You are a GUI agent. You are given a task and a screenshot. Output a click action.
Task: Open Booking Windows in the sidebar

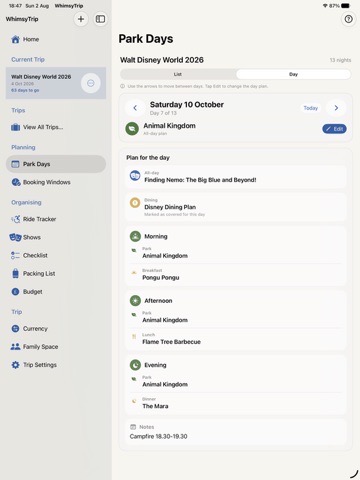click(56, 182)
